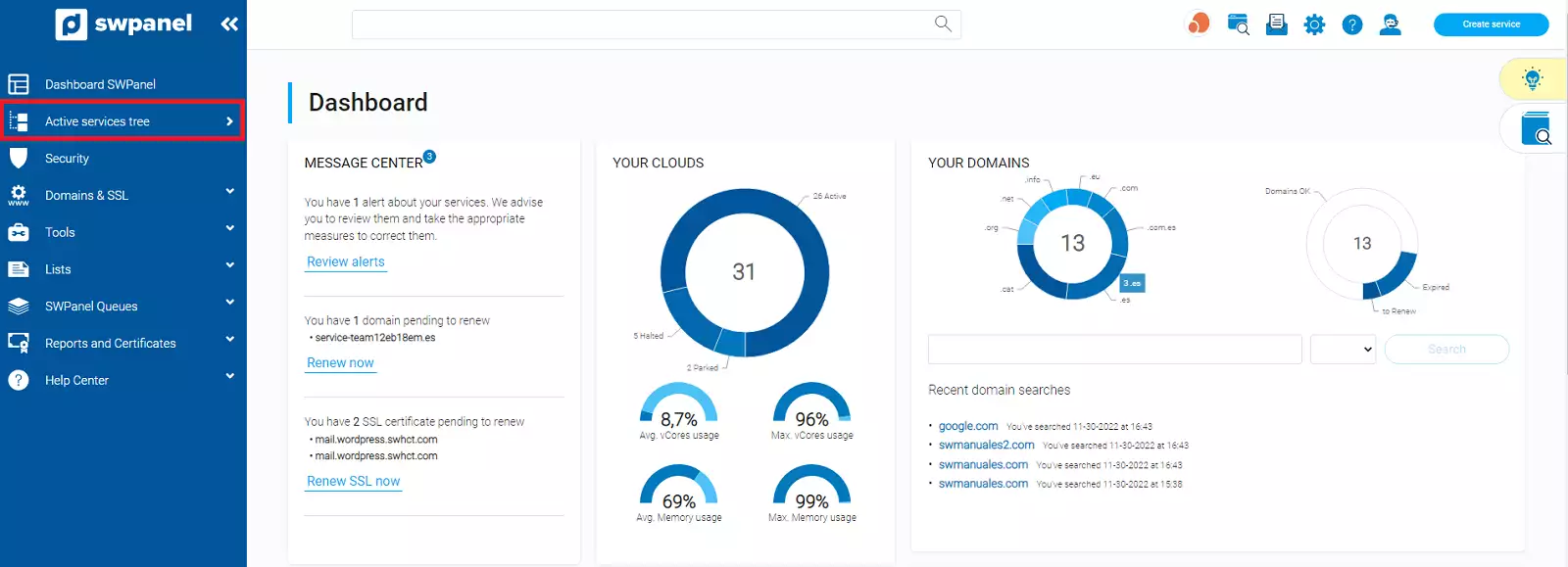
Task: Click the search magnifier icon
Action: (x=943, y=24)
